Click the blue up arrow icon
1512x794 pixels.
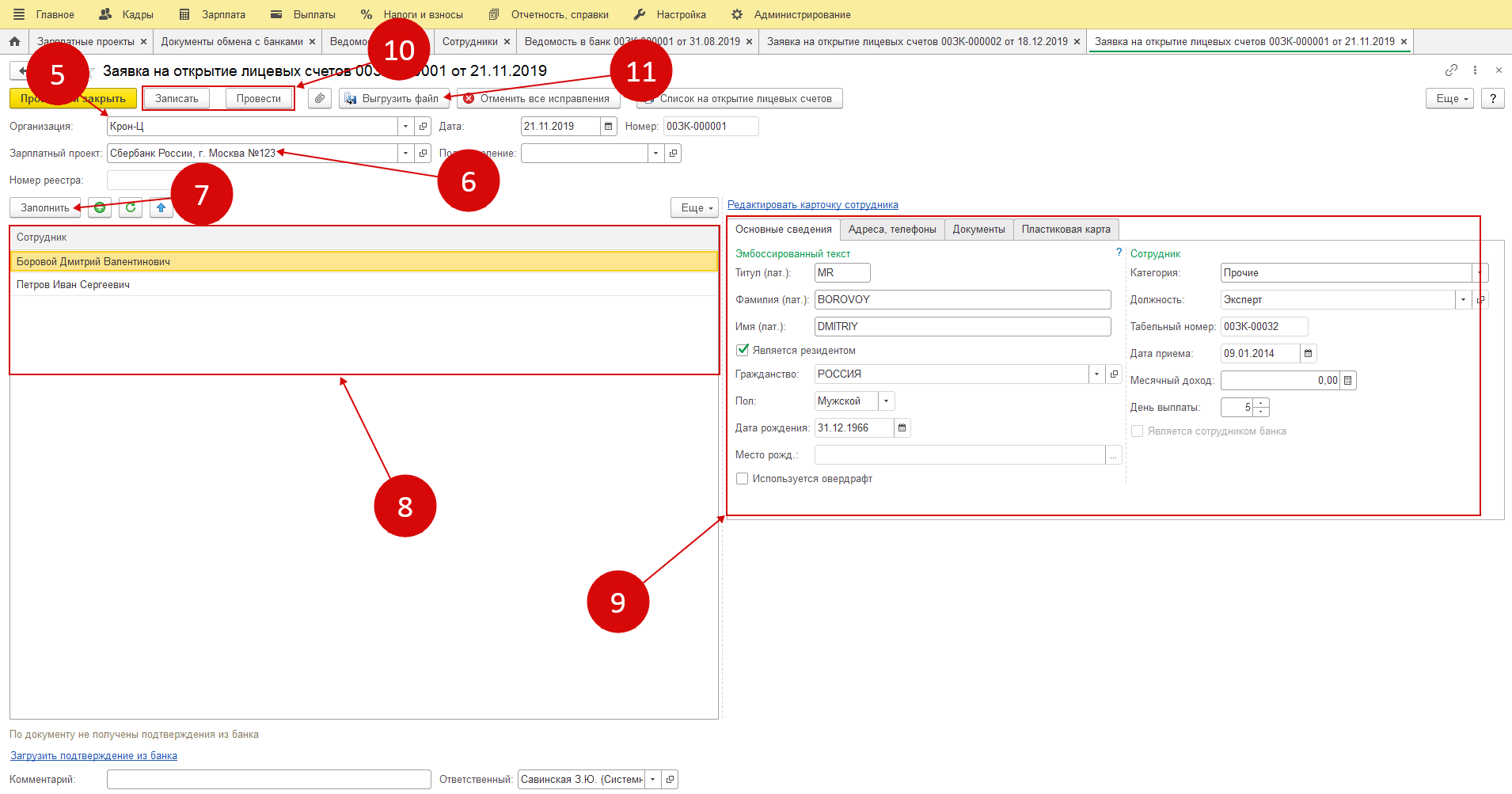(161, 207)
